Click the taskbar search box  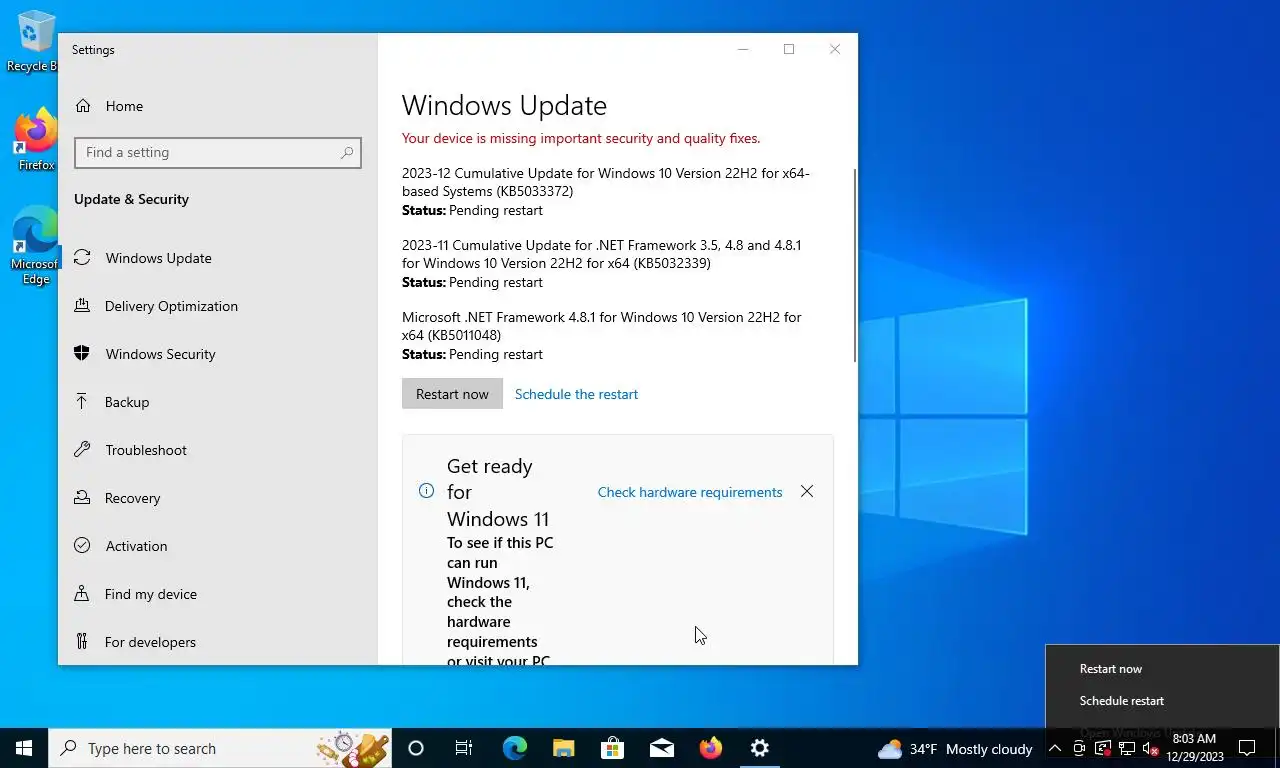pos(220,748)
